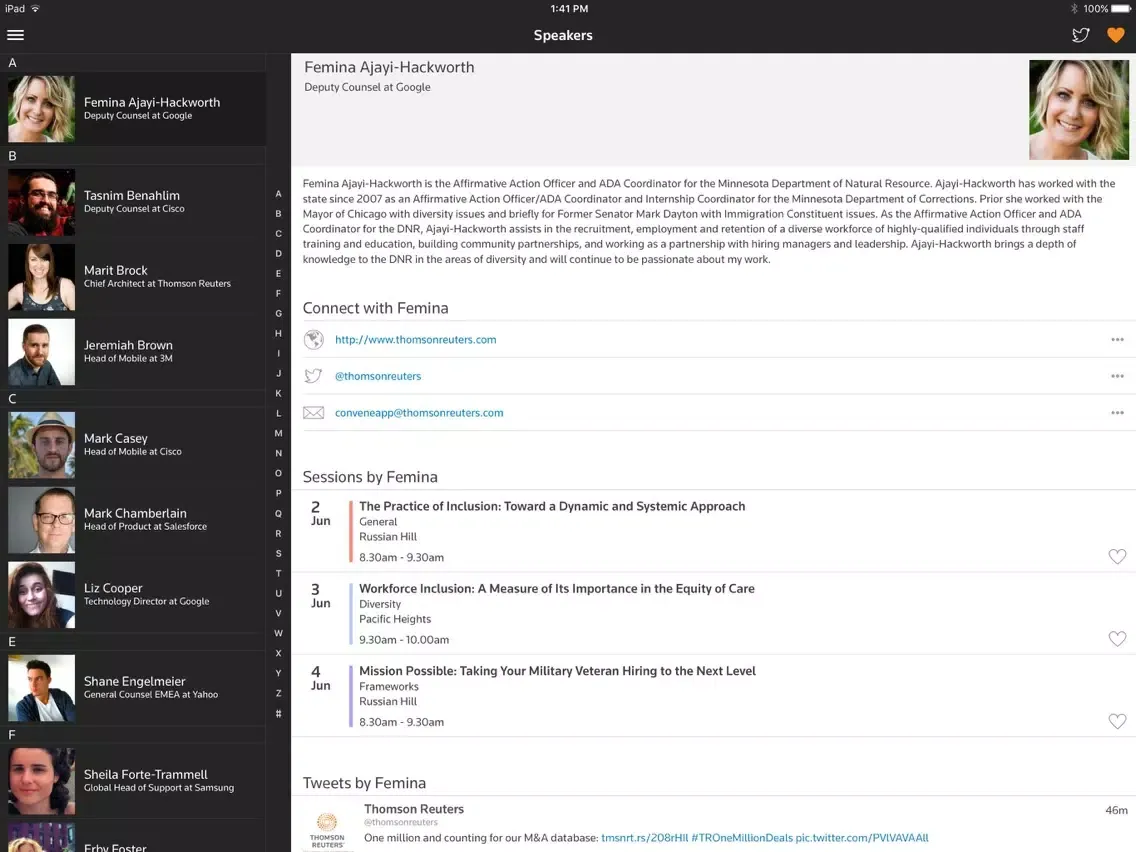Select speaker Marit Brock

(133, 277)
